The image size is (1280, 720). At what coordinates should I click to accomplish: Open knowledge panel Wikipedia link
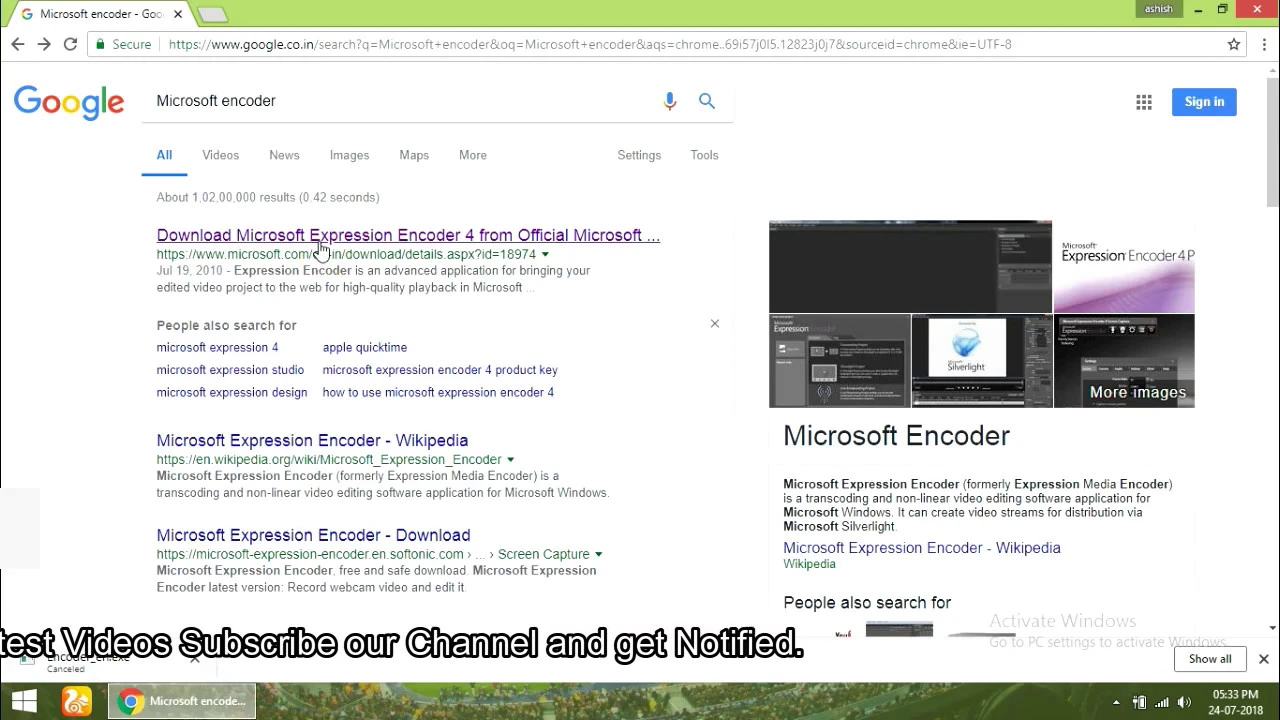click(x=922, y=548)
